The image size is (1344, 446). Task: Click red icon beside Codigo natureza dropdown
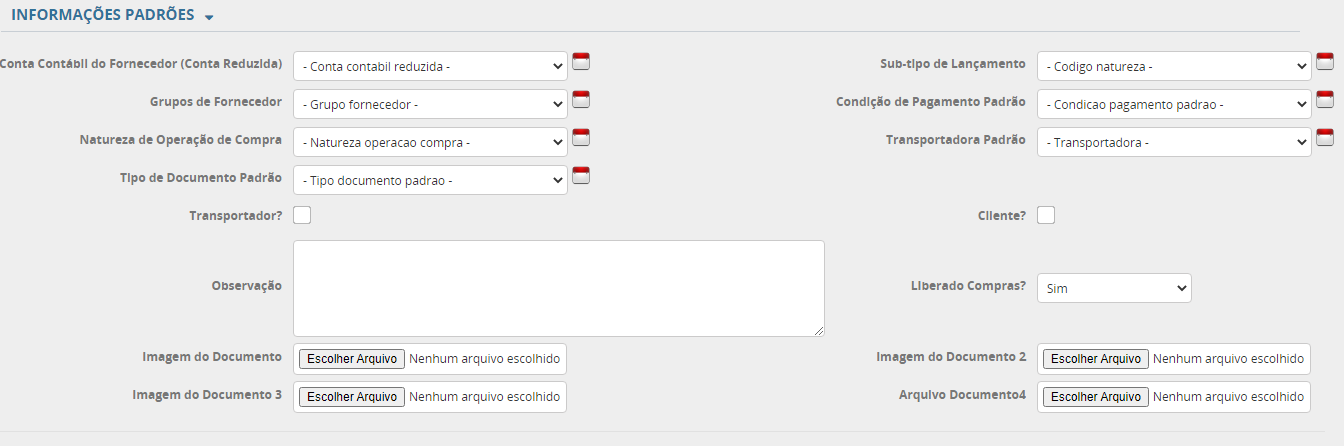click(x=1325, y=62)
